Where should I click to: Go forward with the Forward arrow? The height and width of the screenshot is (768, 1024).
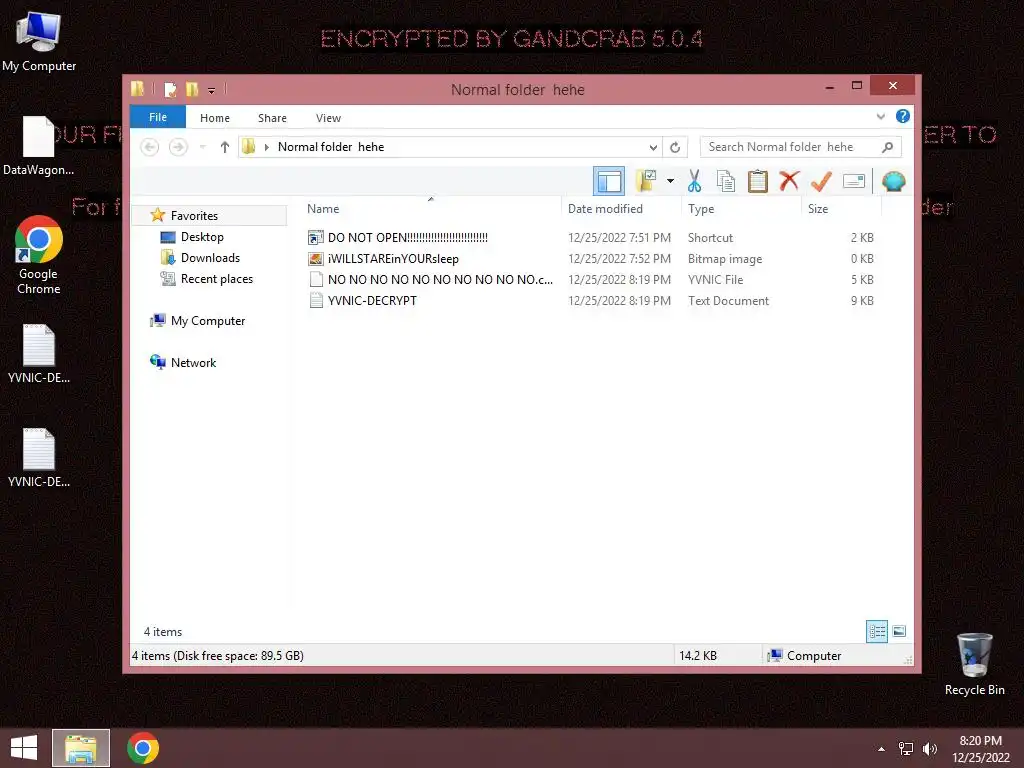(178, 147)
